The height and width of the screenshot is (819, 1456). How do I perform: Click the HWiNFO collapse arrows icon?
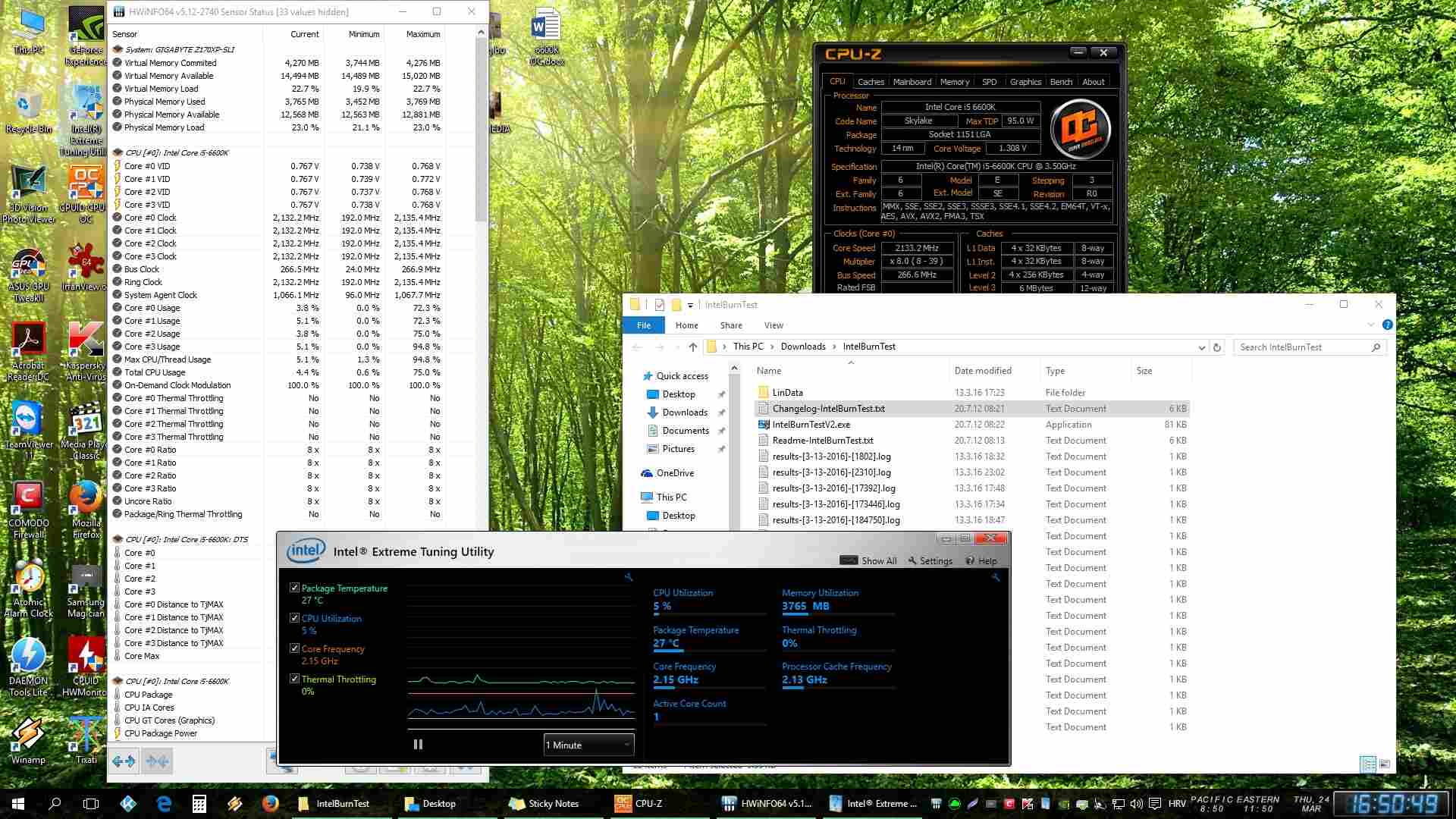[157, 761]
